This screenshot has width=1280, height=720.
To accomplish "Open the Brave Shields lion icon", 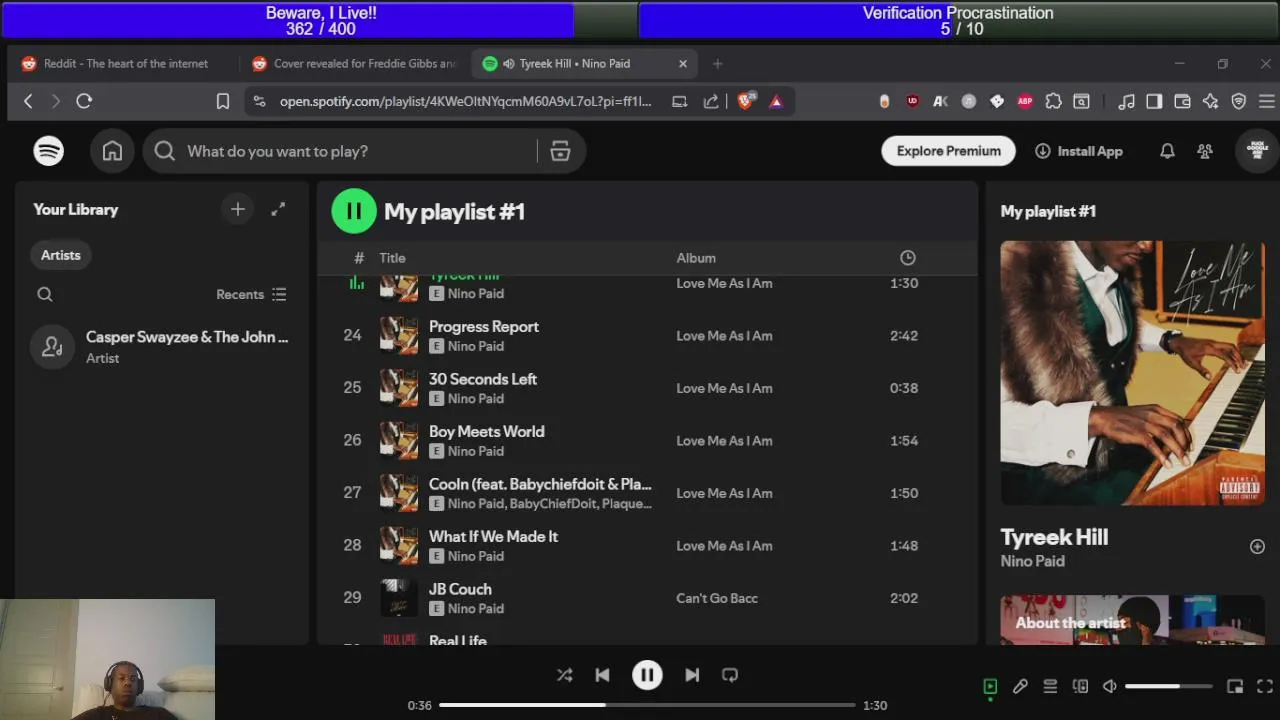I will [745, 101].
